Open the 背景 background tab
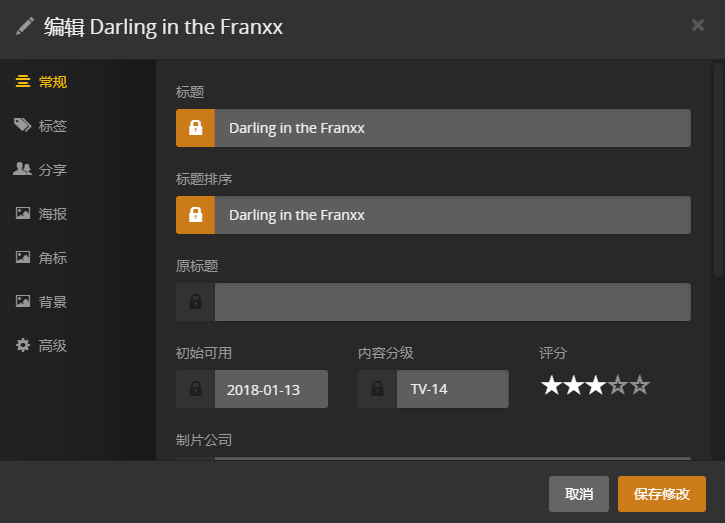 (x=52, y=302)
